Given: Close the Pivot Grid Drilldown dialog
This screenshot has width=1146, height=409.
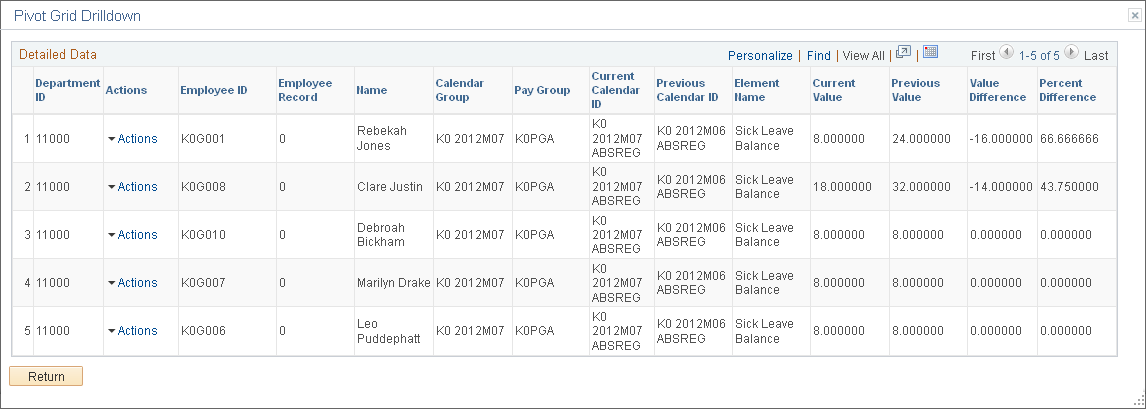Looking at the screenshot, I should pyautogui.click(x=1133, y=15).
